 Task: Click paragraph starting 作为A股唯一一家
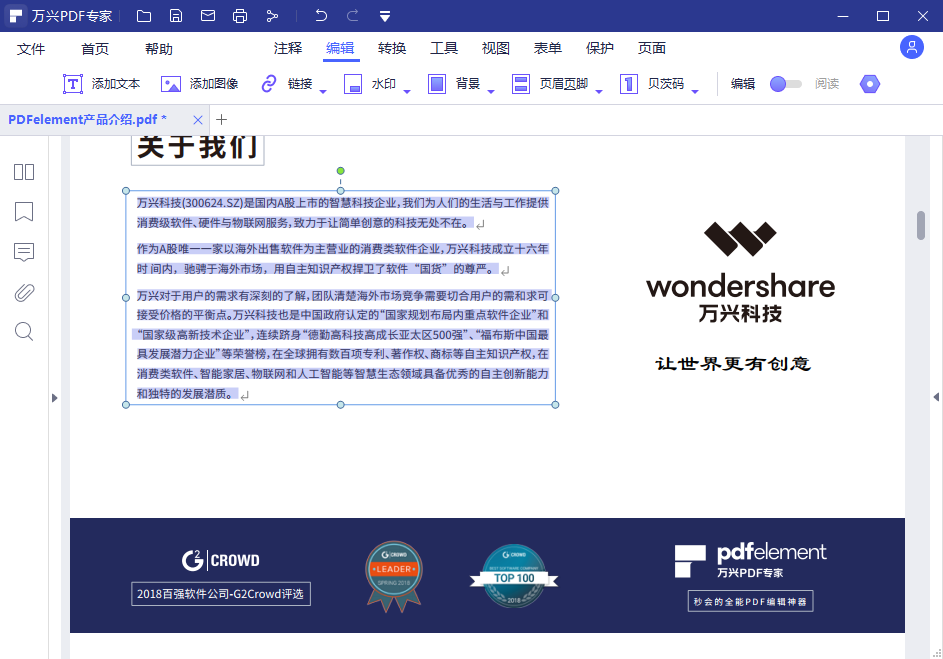[x=342, y=259]
